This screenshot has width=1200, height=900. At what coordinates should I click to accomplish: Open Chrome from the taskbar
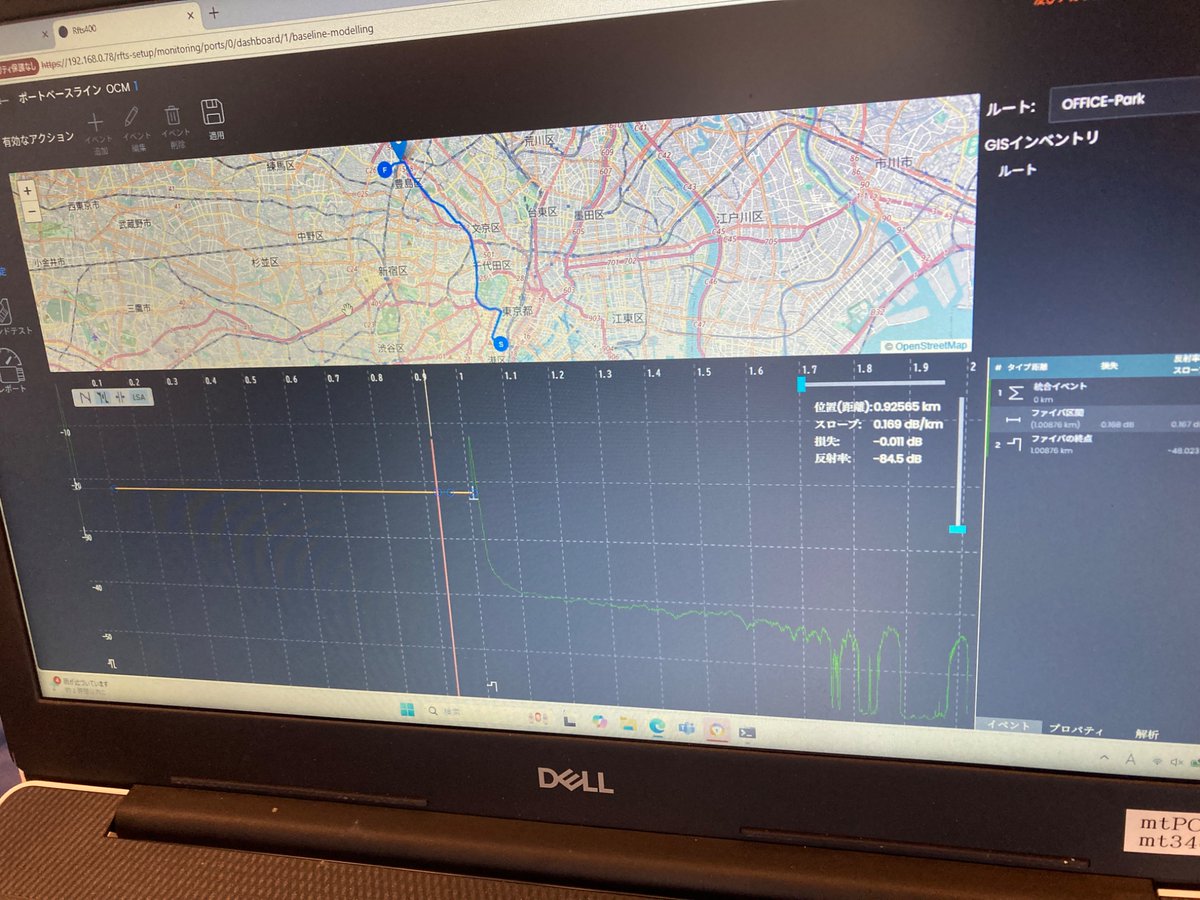[716, 730]
